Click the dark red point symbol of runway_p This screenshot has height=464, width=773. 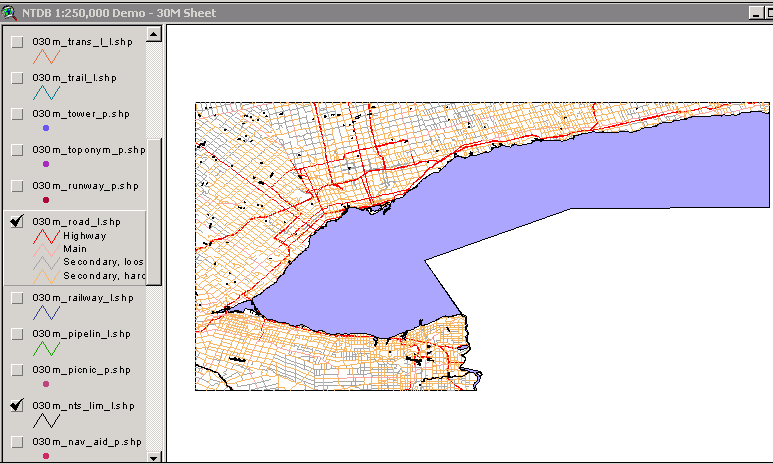click(x=46, y=200)
